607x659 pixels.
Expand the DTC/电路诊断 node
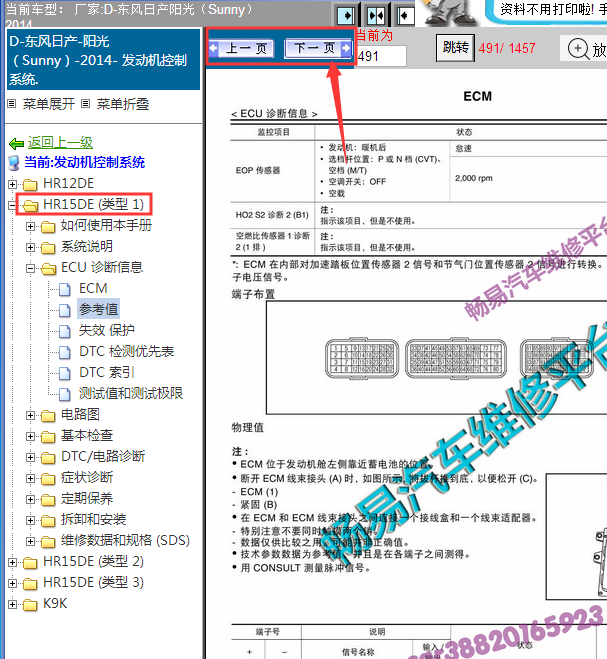(30, 457)
